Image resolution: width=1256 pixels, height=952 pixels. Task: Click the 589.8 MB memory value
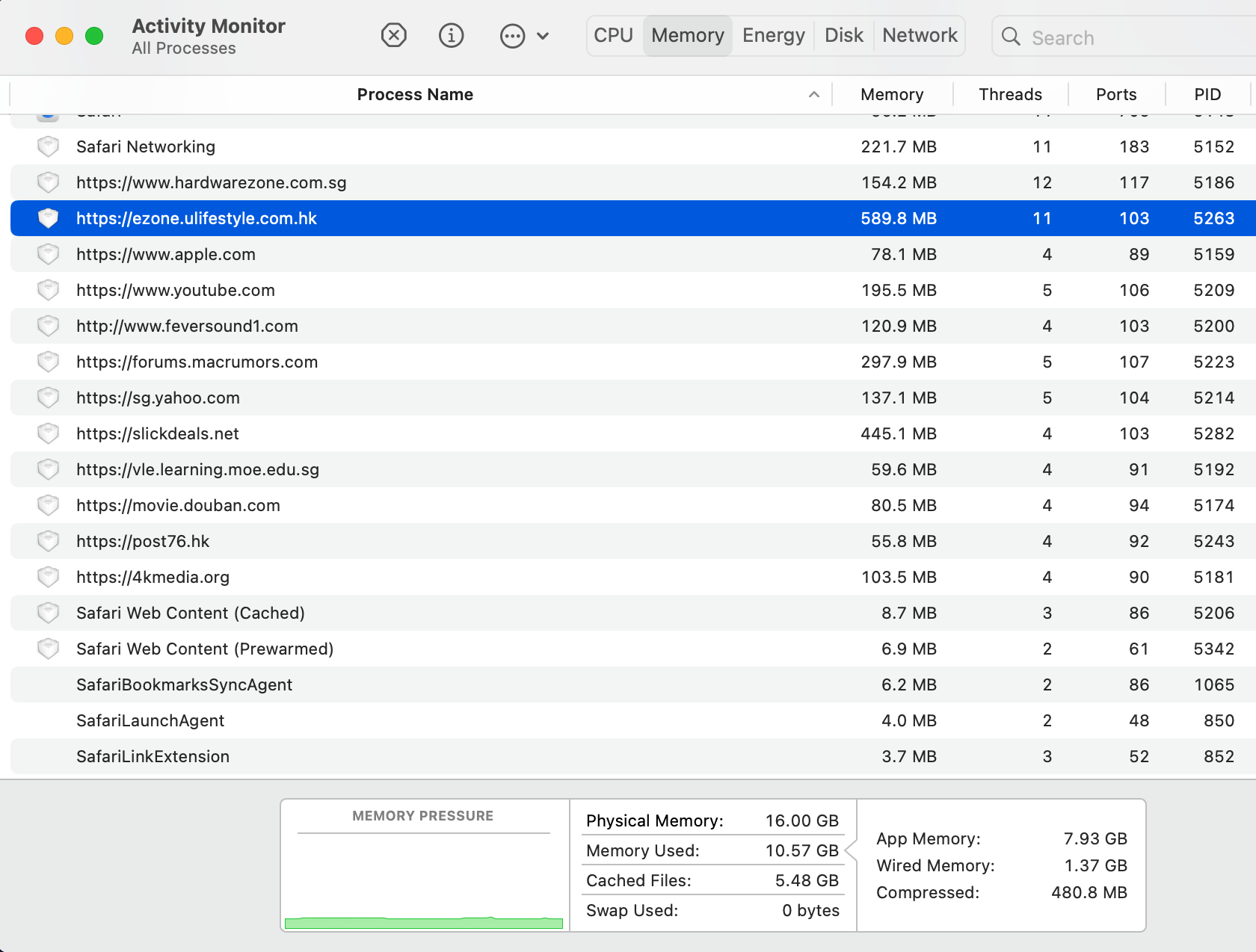point(899,218)
